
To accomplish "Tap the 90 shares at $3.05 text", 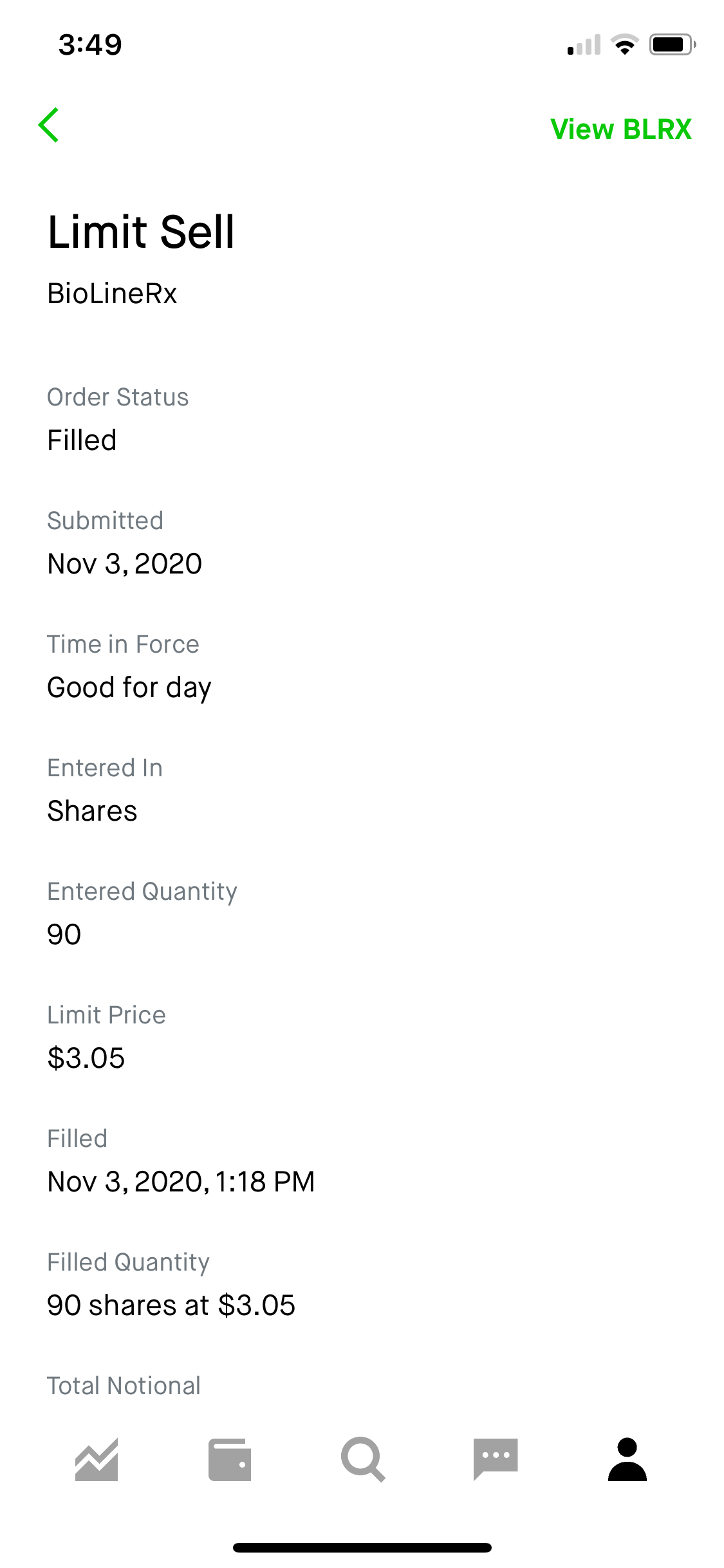I will (171, 1305).
